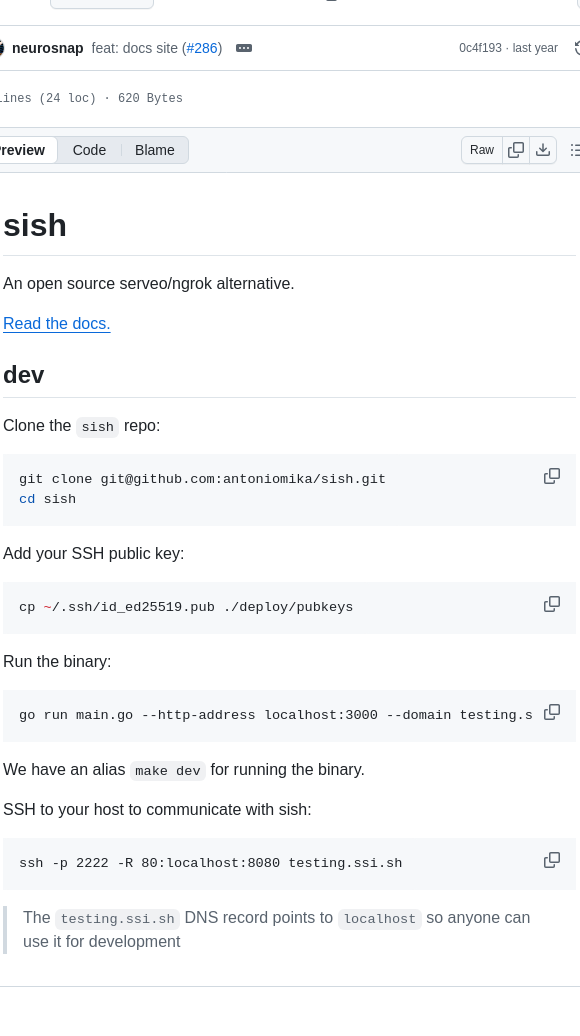
Task: Copy the go run binary command
Action: (x=551, y=712)
